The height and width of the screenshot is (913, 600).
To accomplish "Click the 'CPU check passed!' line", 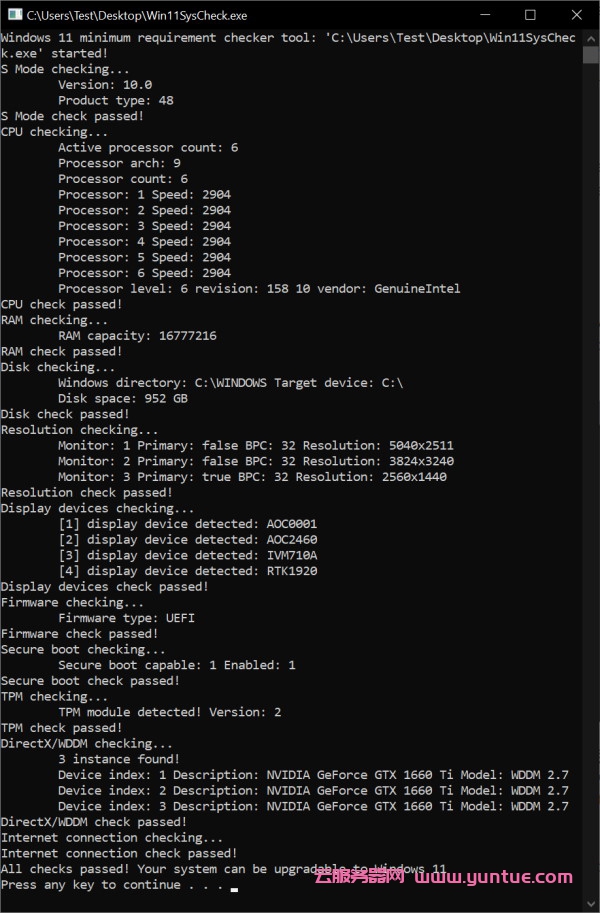I will tap(62, 304).
